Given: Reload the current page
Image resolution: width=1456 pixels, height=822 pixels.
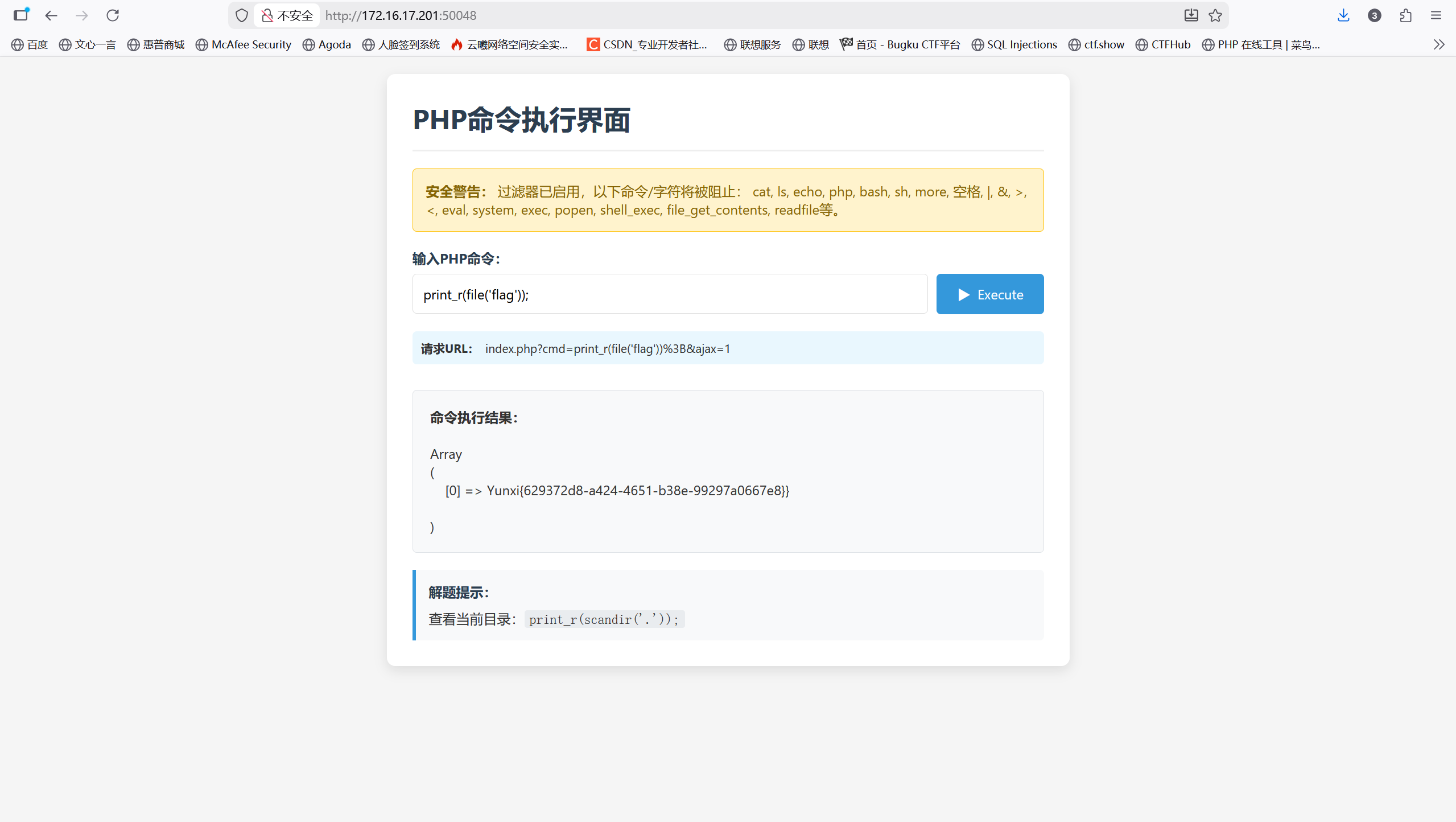Looking at the screenshot, I should (x=113, y=15).
